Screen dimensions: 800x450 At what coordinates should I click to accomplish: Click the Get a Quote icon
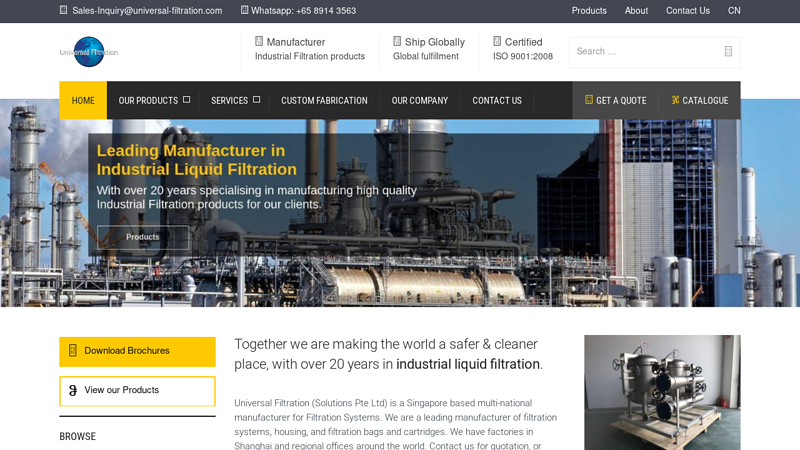point(589,100)
